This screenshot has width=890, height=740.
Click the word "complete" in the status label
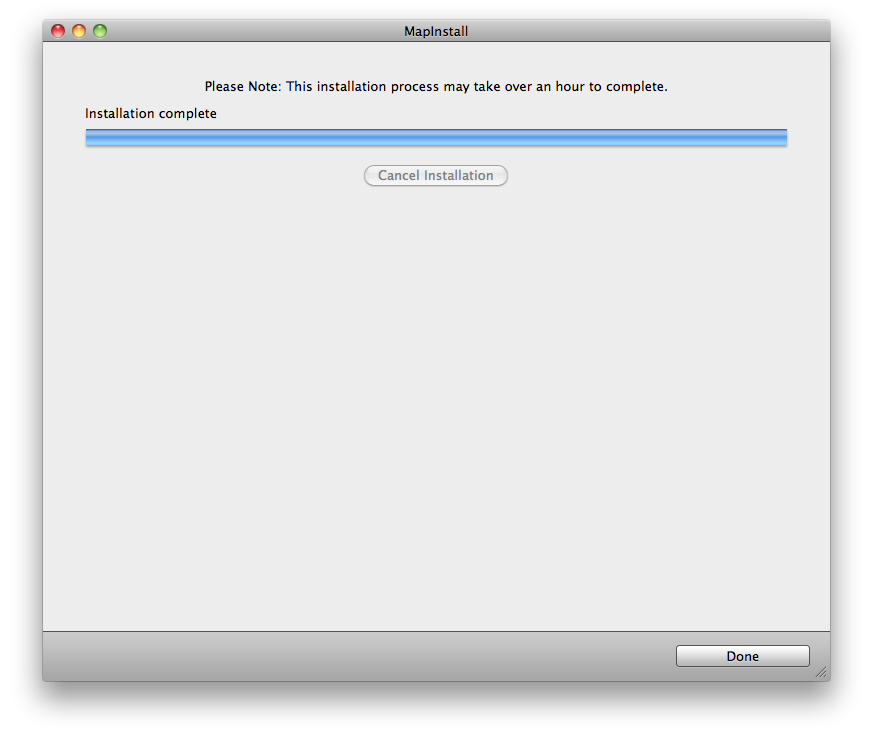coord(188,114)
